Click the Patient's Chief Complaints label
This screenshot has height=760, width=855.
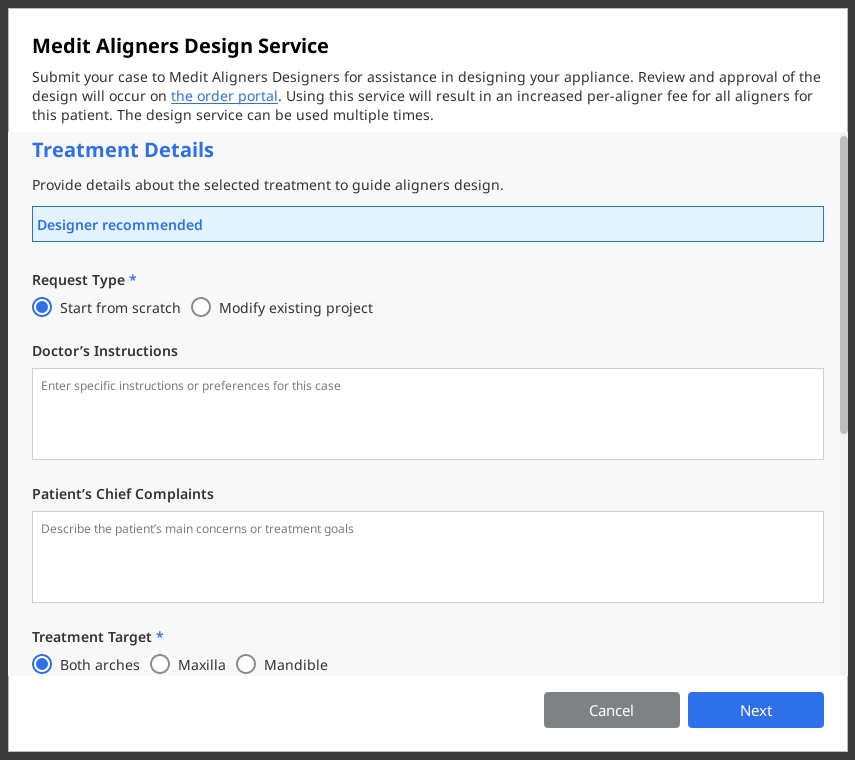(123, 494)
